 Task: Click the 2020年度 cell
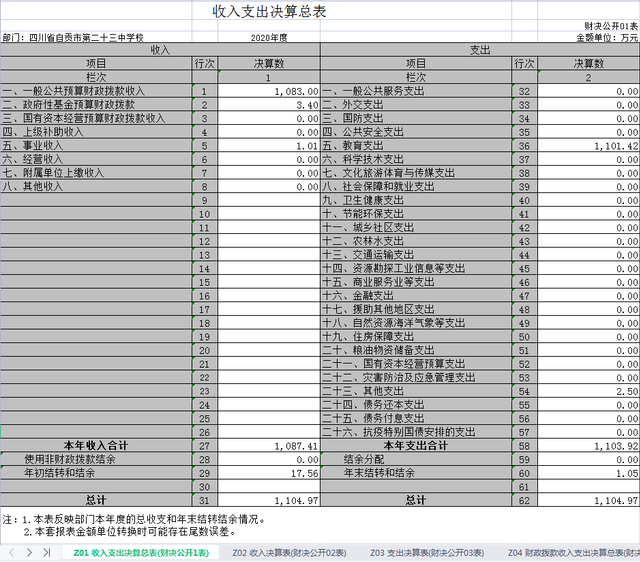(268, 37)
